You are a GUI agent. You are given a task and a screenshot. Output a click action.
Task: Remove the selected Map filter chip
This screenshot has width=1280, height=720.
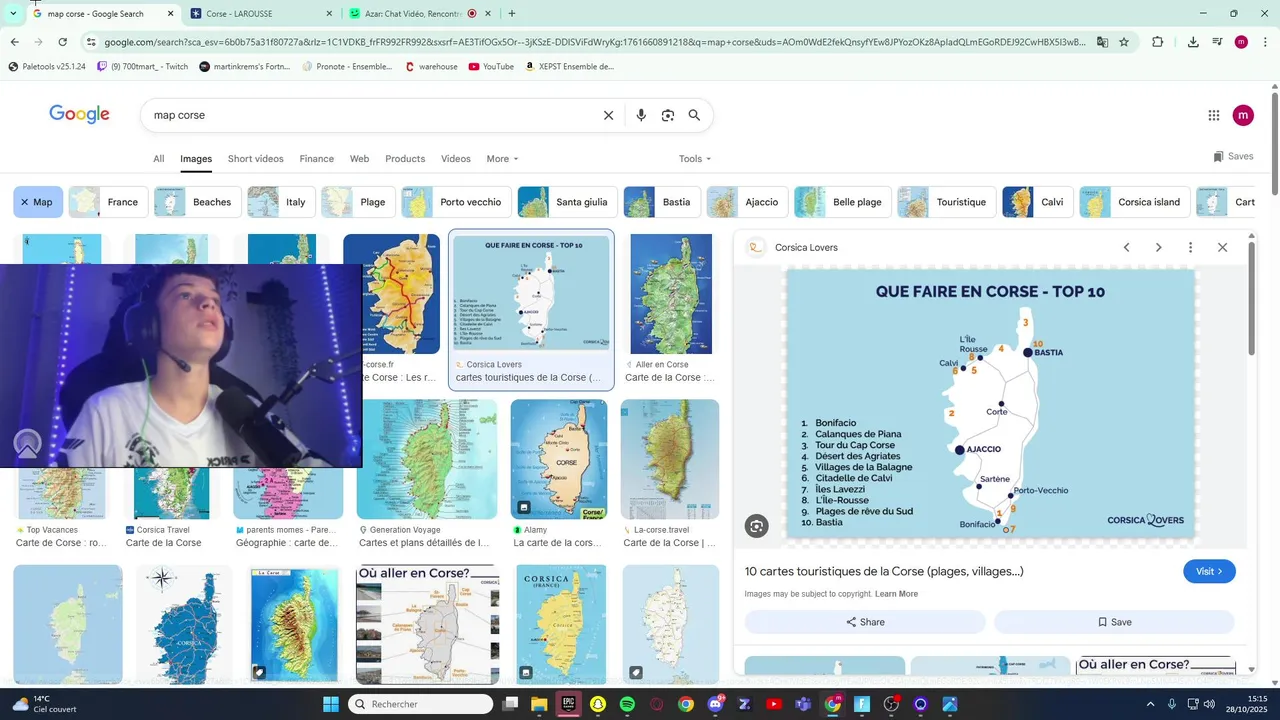click(38, 202)
